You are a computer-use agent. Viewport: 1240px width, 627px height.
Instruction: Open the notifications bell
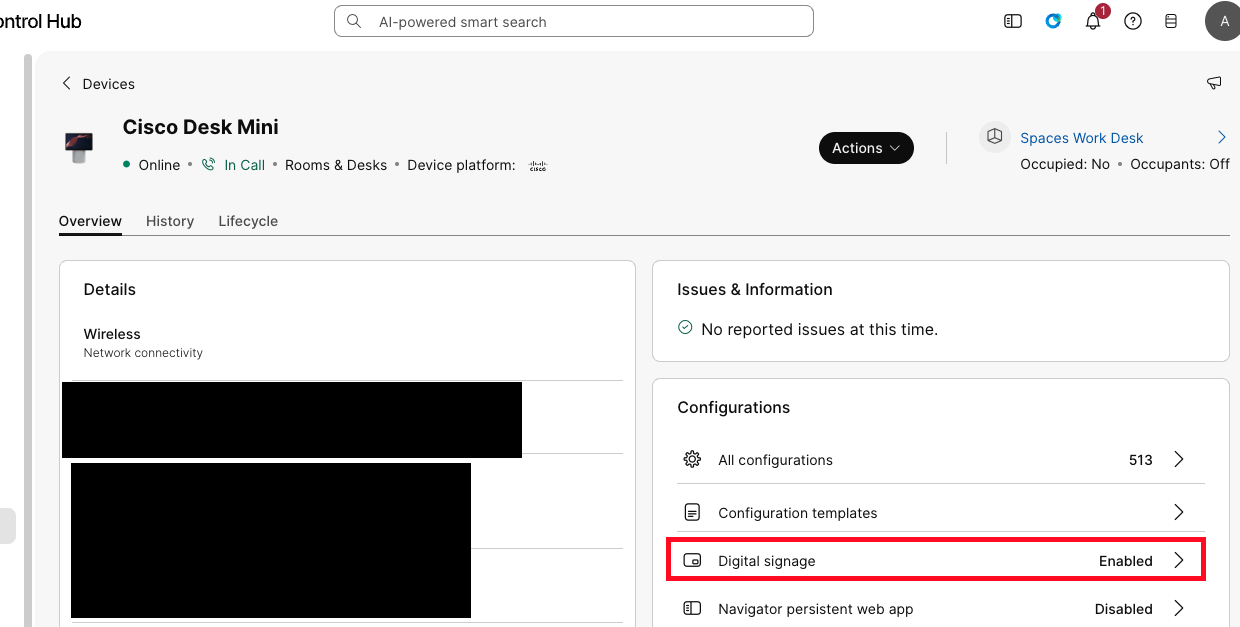click(x=1093, y=21)
